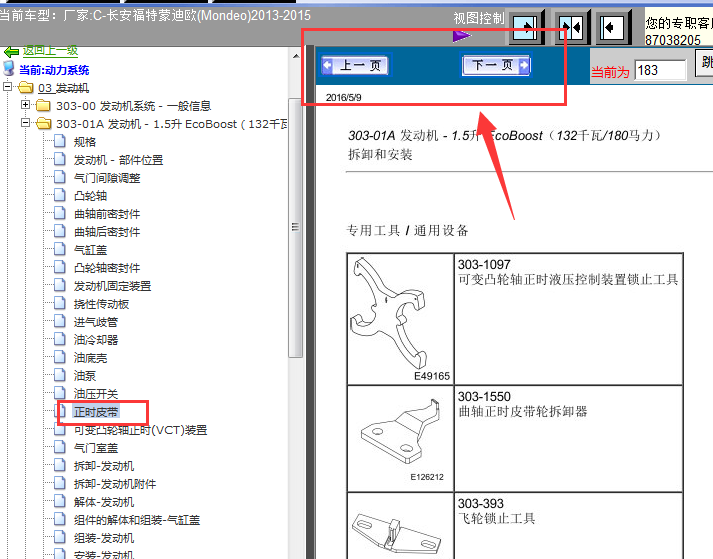Click the purple triangle marker icon
This screenshot has height=559, width=713.
click(461, 35)
